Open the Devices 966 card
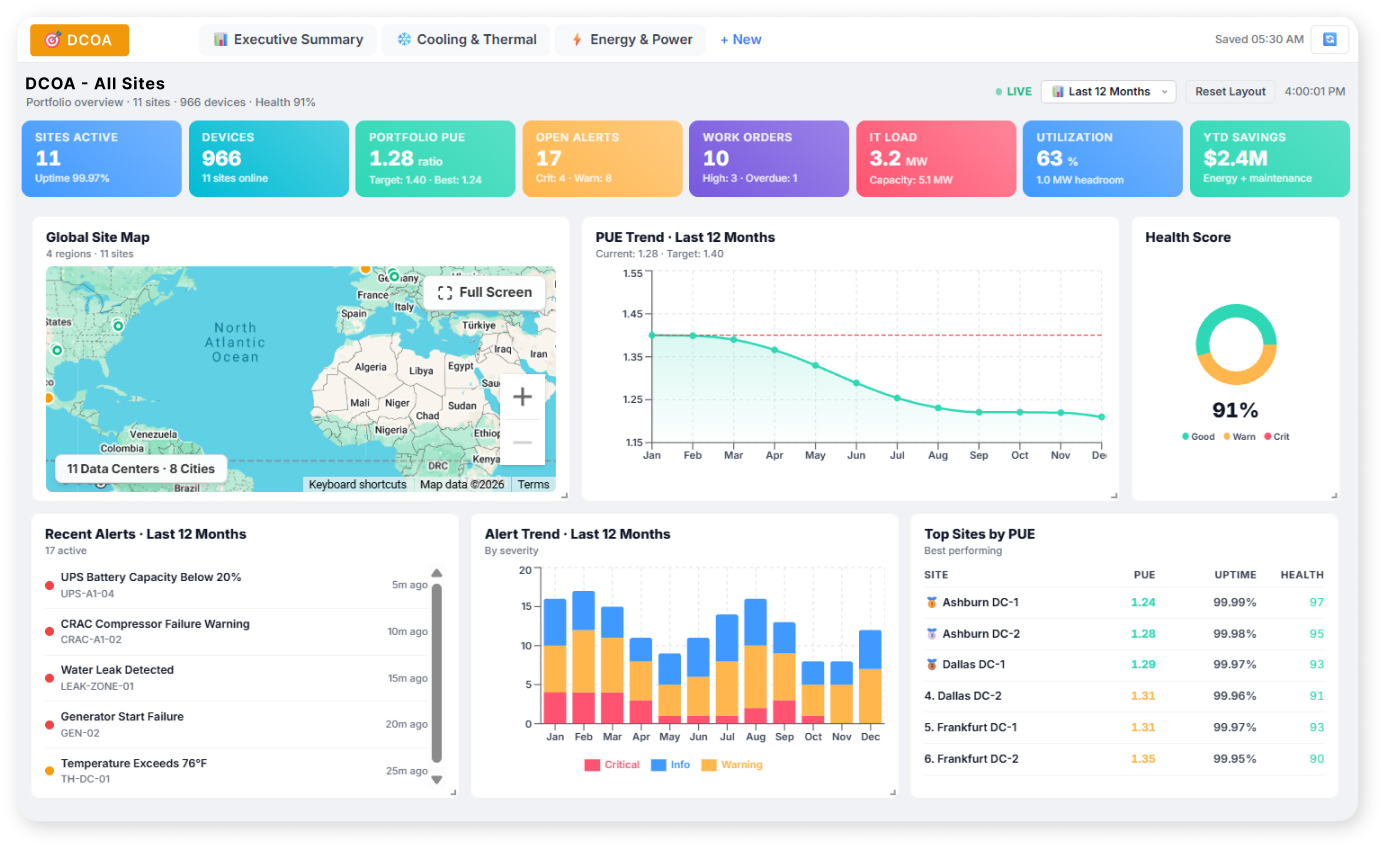Image resolution: width=1384 pixels, height=848 pixels. pos(268,159)
